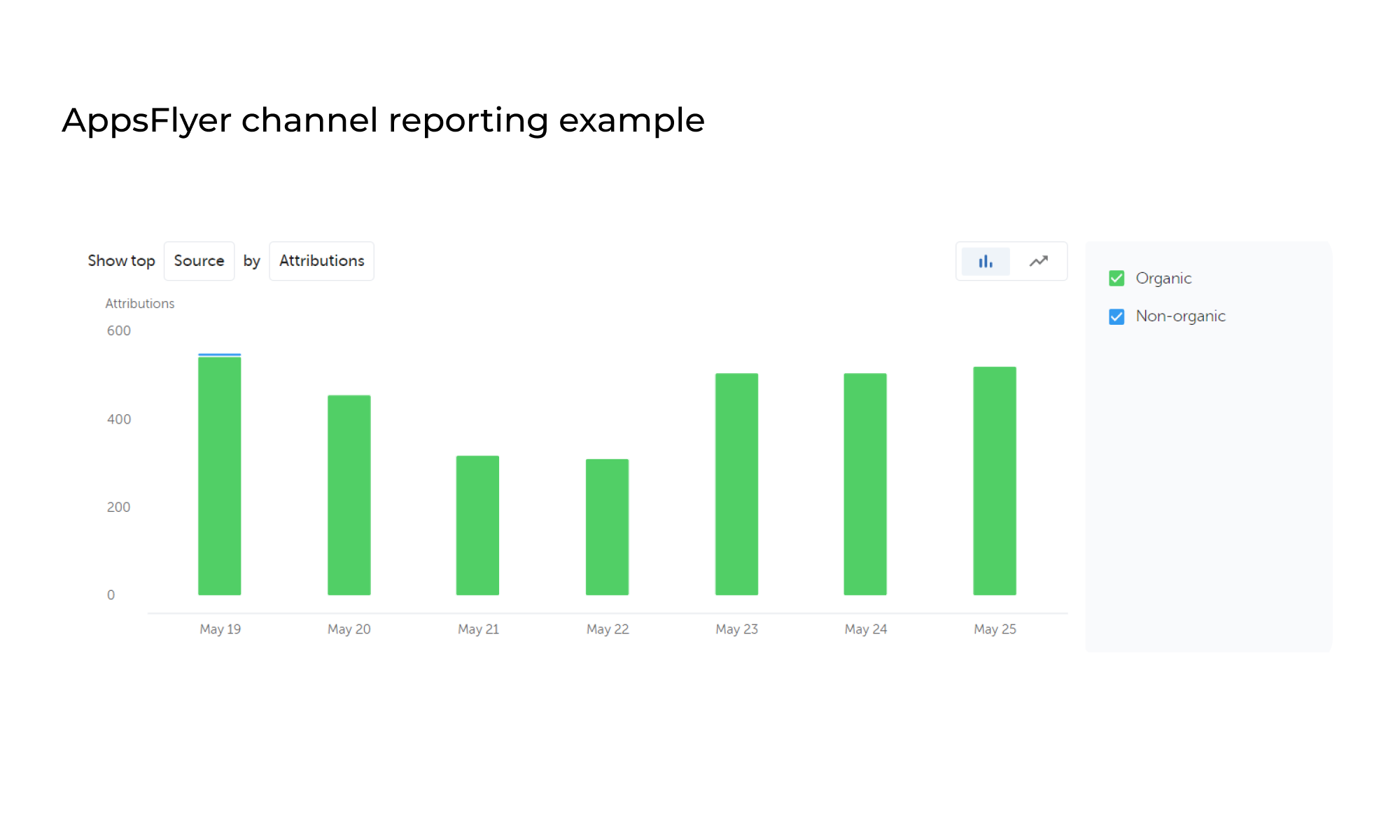Click the May 25 axis label
Screen dimensions: 1400x840
995,629
